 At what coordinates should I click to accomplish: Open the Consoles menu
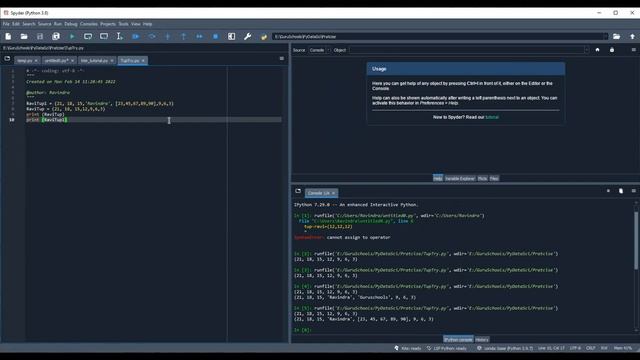pyautogui.click(x=89, y=24)
